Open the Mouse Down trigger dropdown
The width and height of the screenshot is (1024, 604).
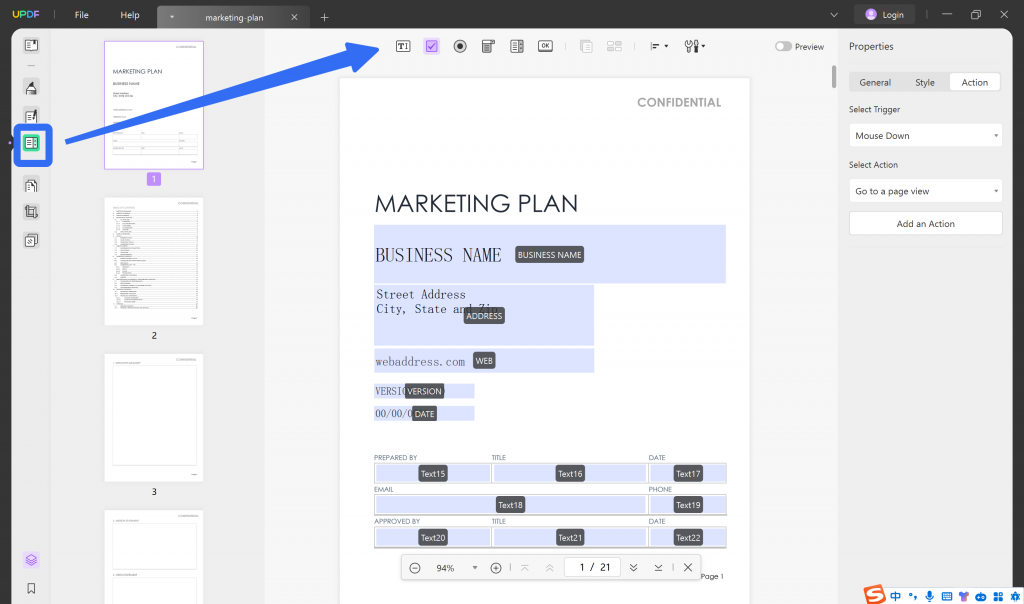pyautogui.click(x=925, y=135)
